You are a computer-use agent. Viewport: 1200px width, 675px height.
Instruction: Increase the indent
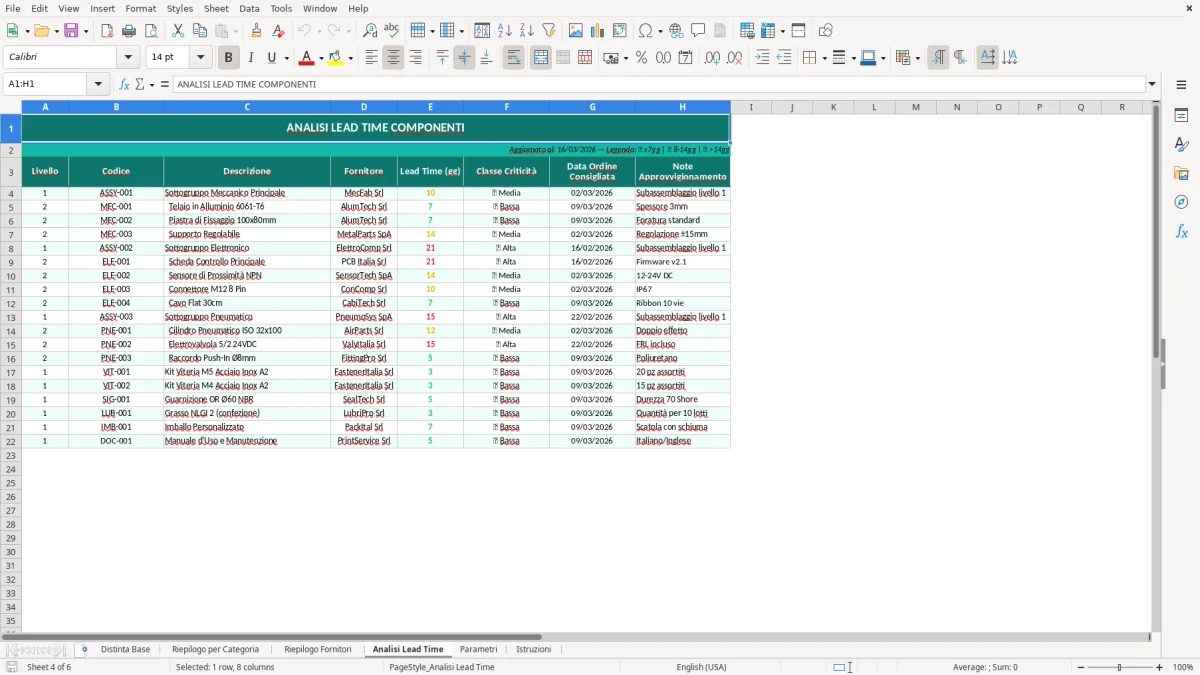(762, 58)
